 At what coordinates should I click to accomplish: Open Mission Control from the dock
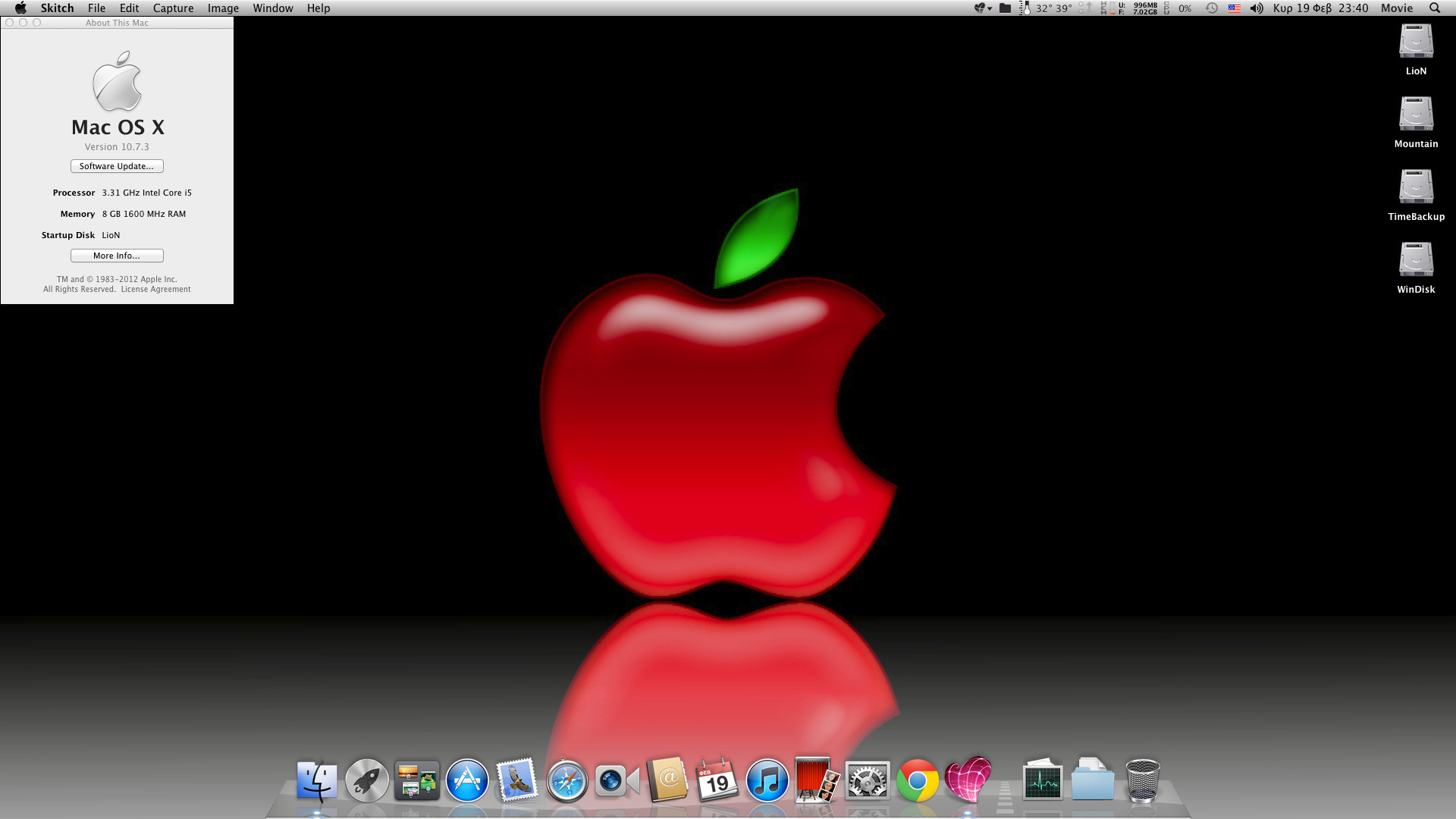tap(417, 780)
